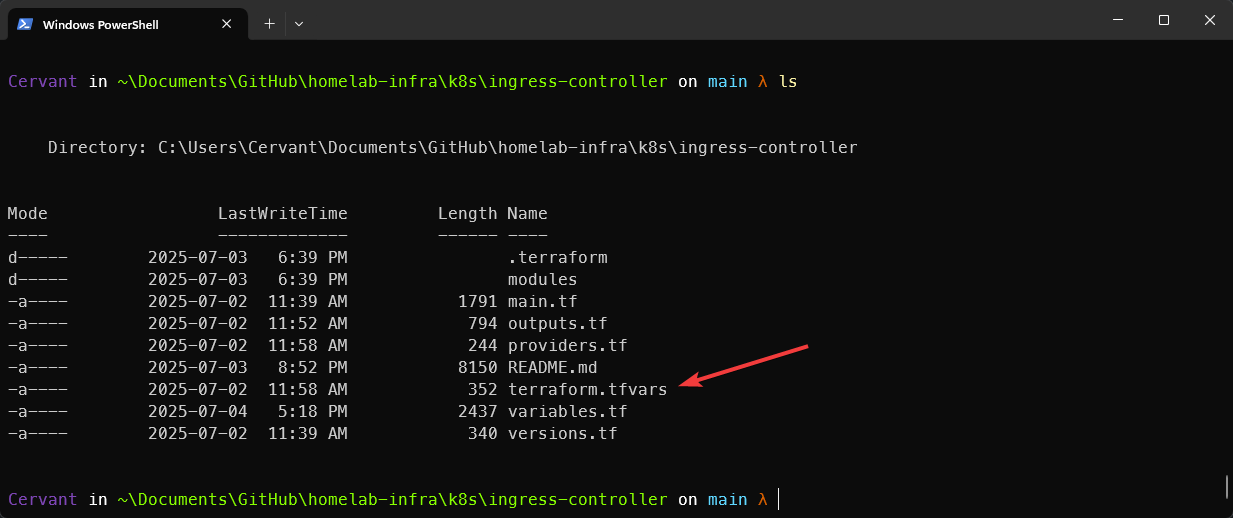The image size is (1233, 518).
Task: Click the variables.tf file name
Action: tap(567, 411)
